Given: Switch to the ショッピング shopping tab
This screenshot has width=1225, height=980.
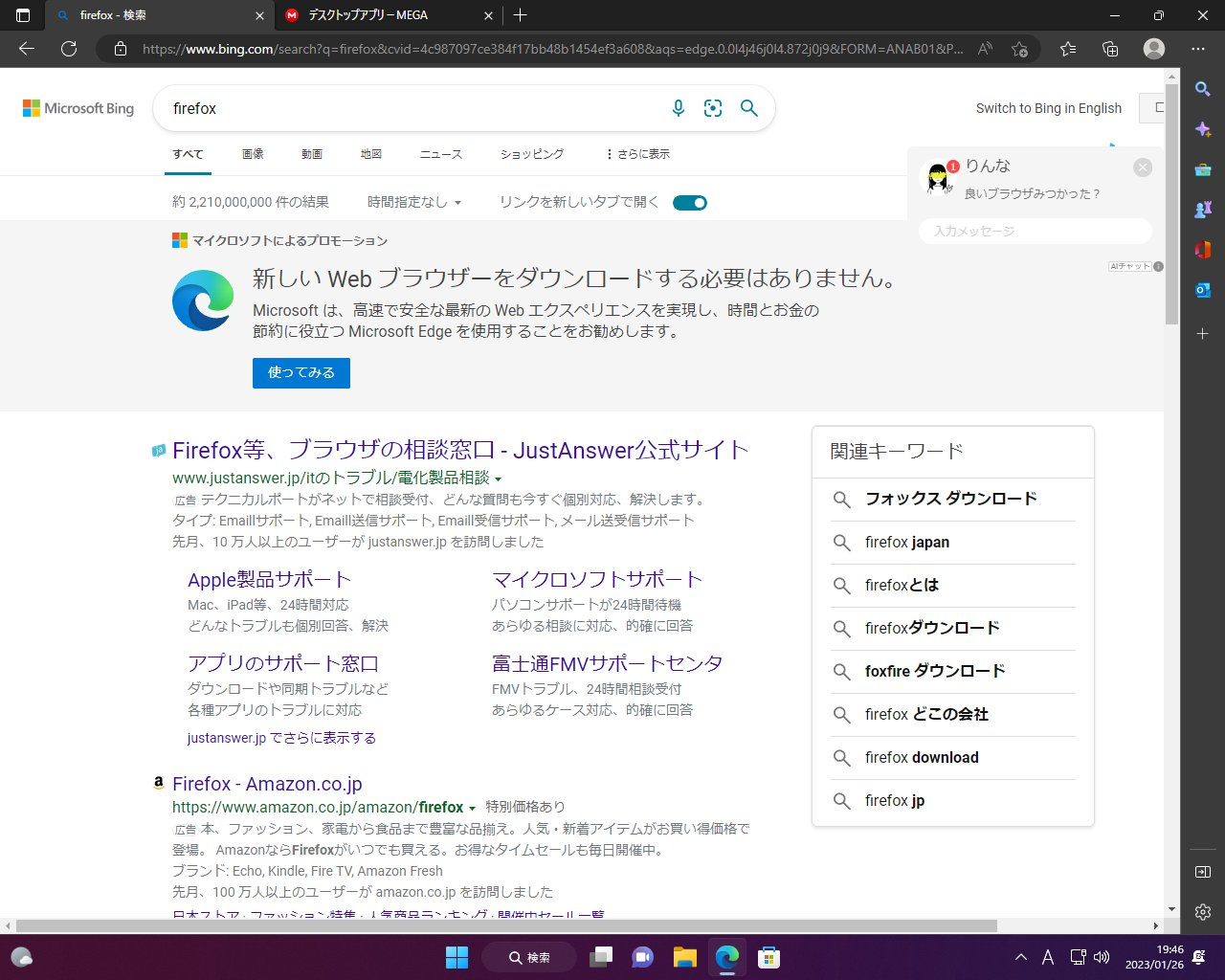Looking at the screenshot, I should click(x=532, y=154).
